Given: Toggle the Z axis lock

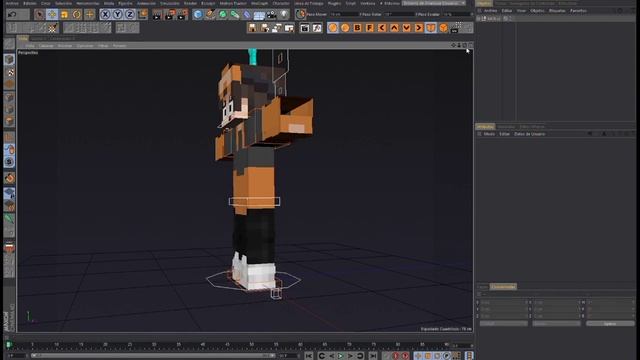Looking at the screenshot, I should (x=130, y=14).
